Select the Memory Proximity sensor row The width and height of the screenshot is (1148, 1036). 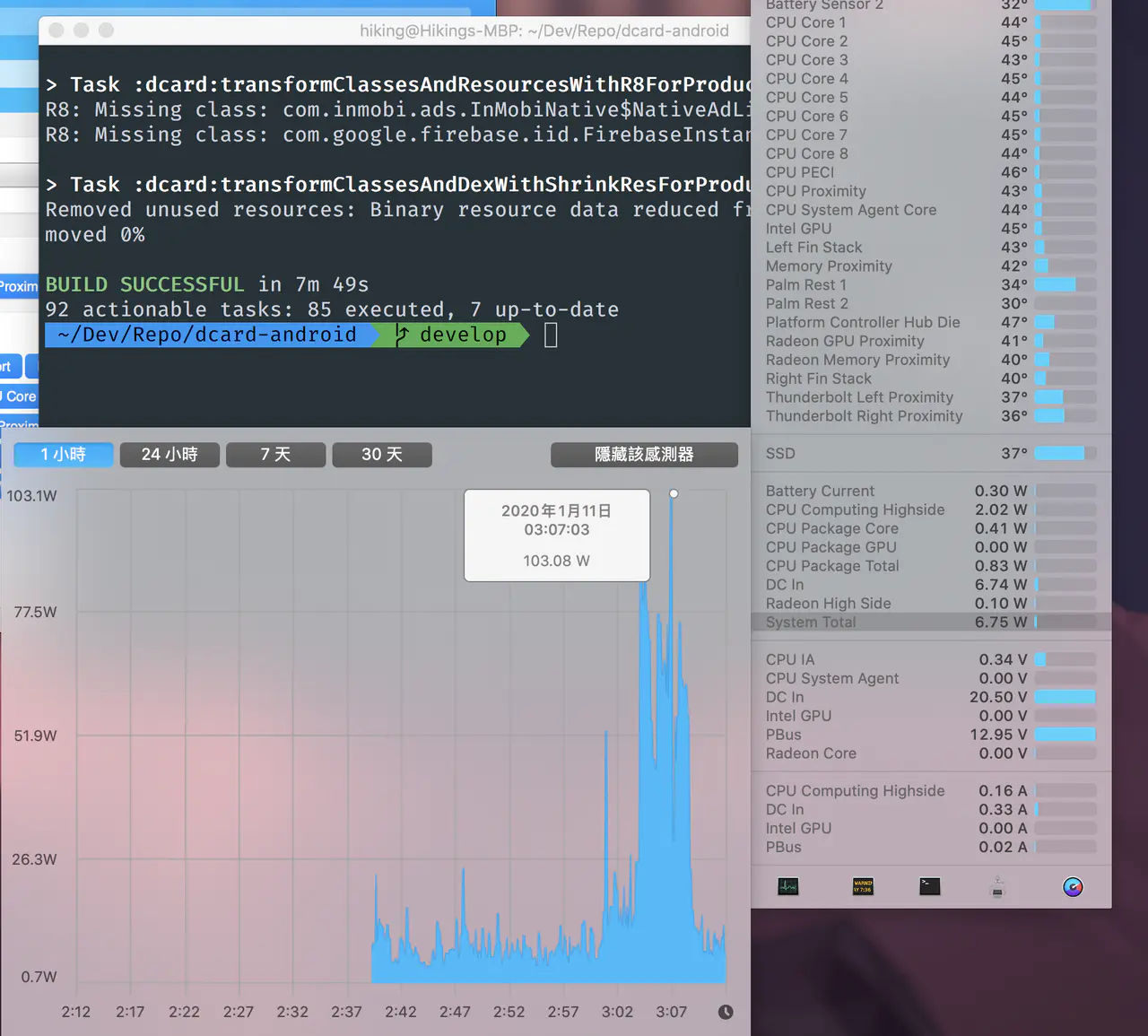point(931,266)
